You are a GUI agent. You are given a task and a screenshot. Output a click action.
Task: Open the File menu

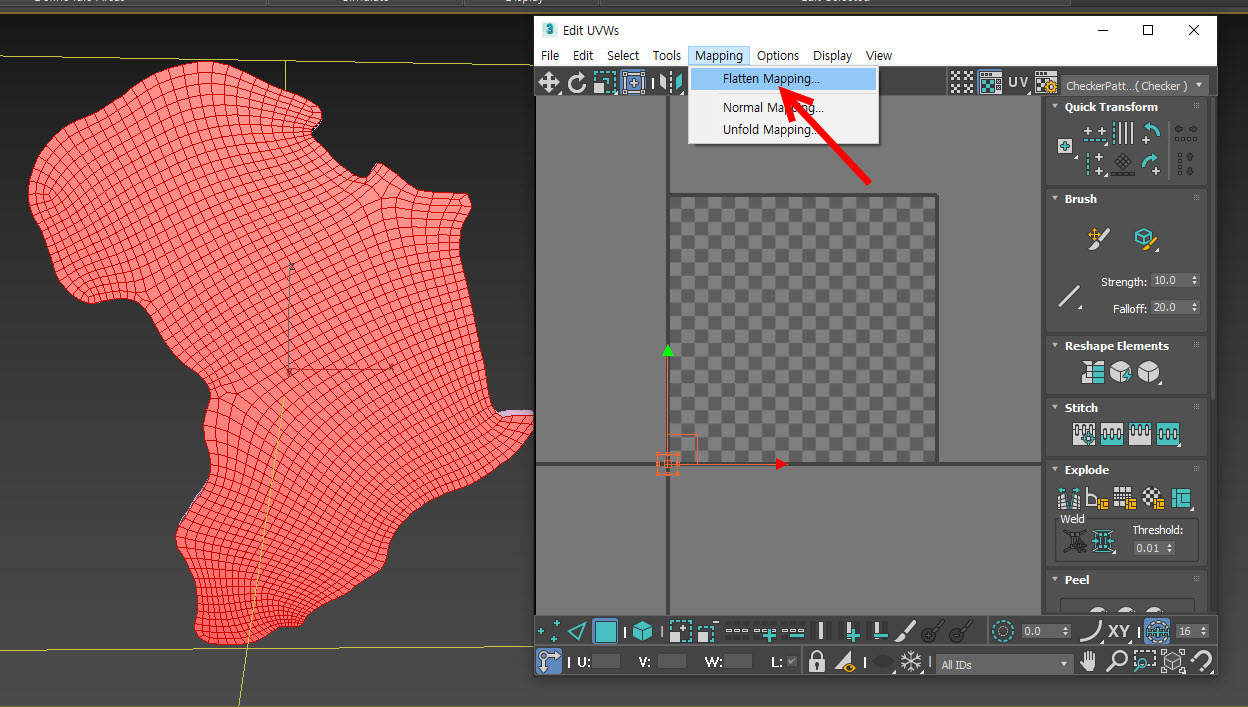point(550,56)
